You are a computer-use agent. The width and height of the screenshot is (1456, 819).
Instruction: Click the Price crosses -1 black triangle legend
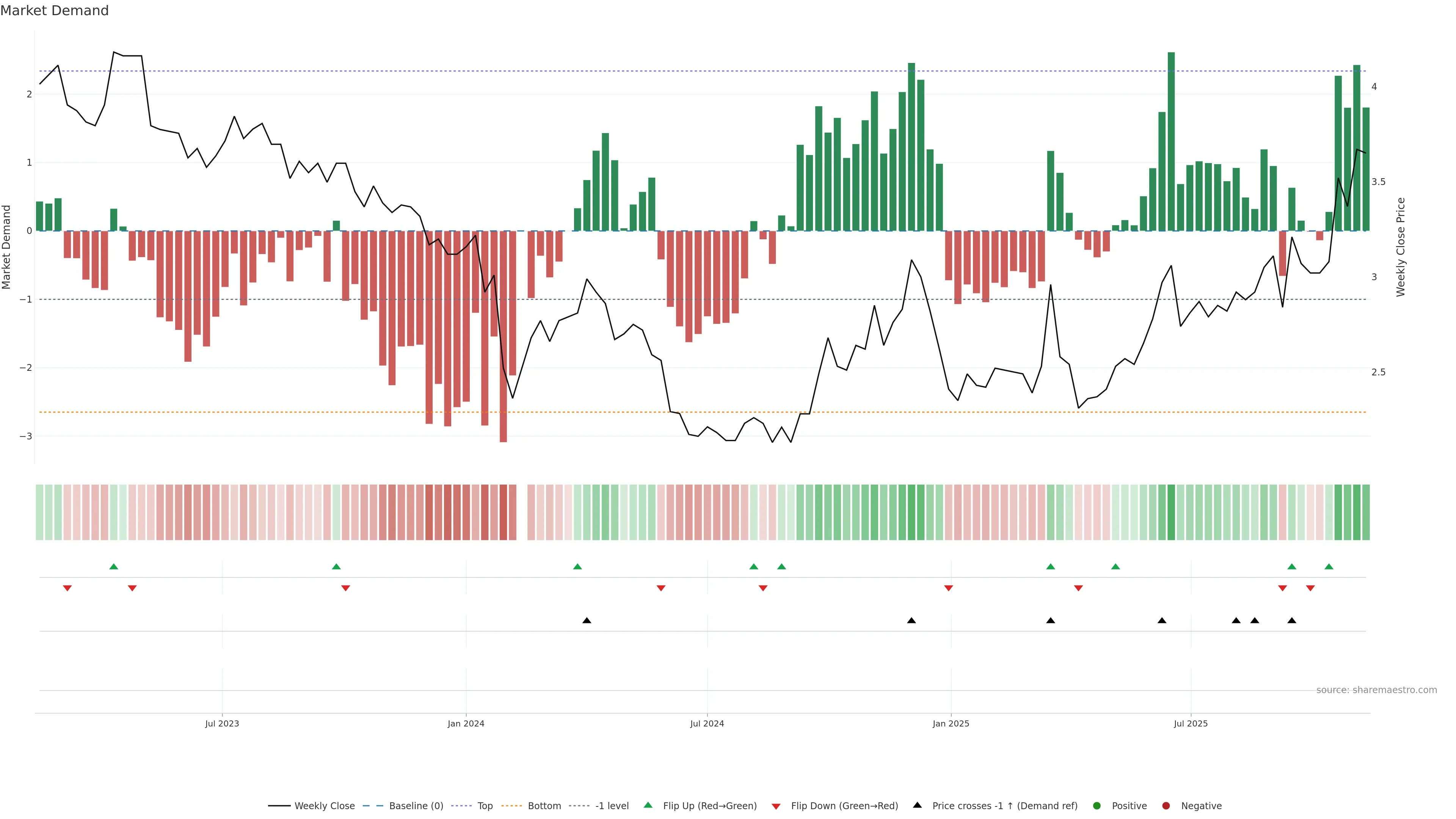[x=917, y=805]
